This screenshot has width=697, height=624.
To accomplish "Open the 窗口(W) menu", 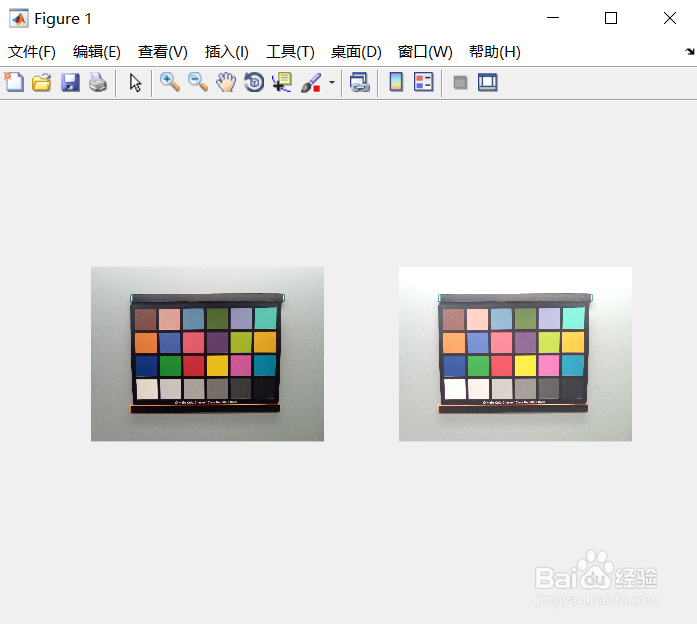I will point(425,52).
